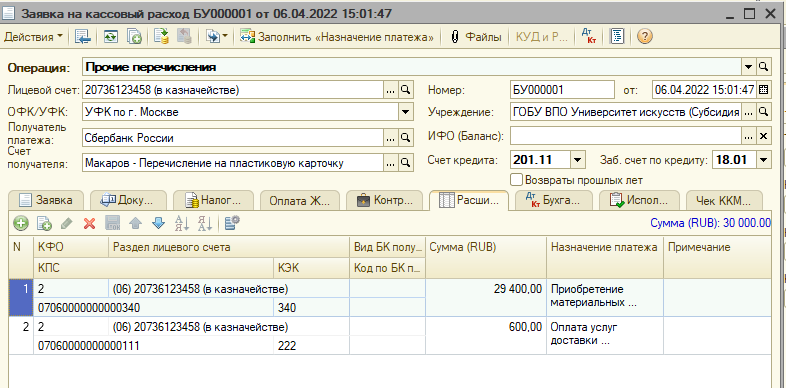The image size is (786, 388).
Task: Select the 29 400,00 amount cell
Action: pyautogui.click(x=486, y=298)
